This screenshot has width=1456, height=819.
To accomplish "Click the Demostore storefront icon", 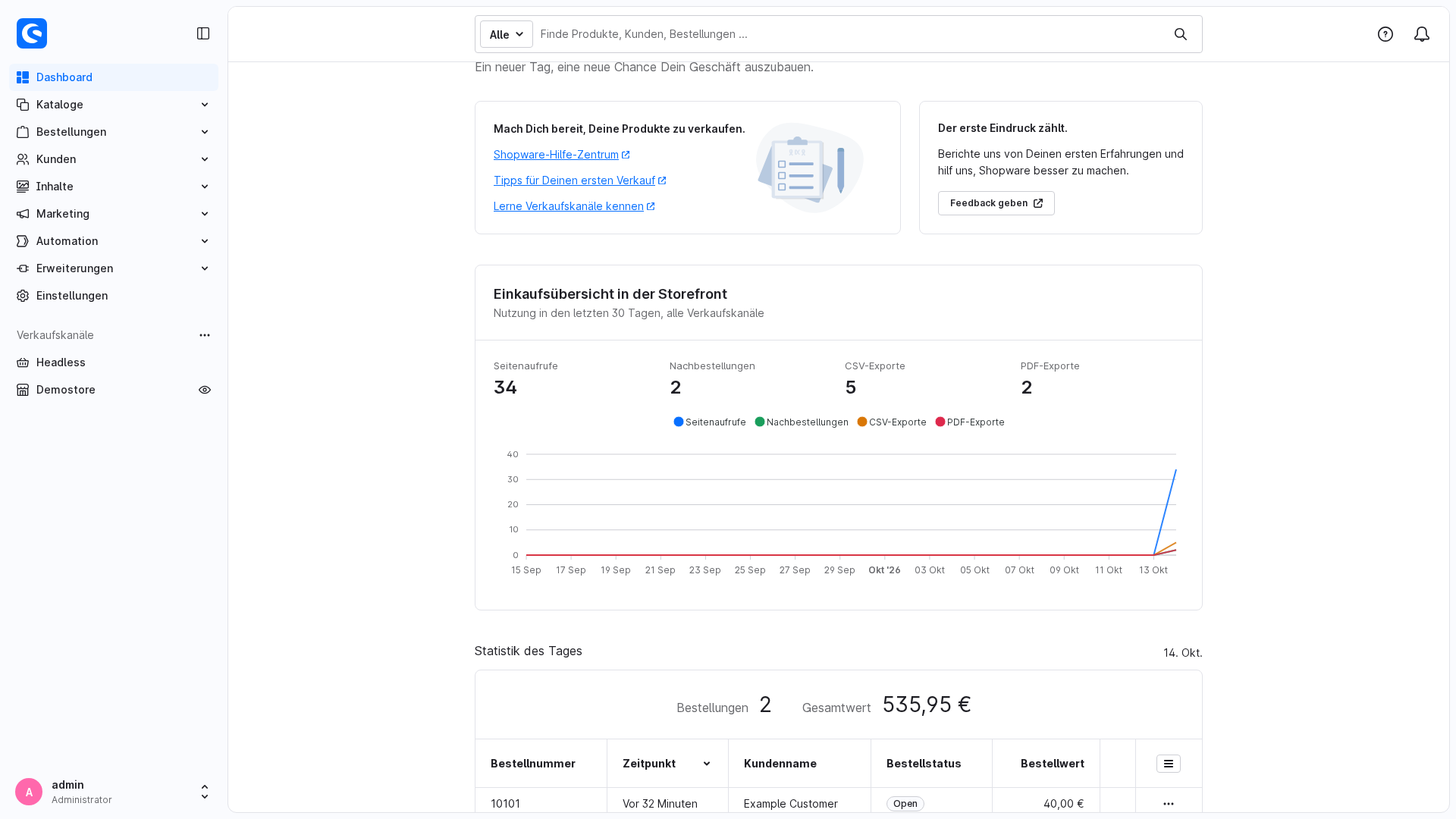I will click(x=23, y=390).
